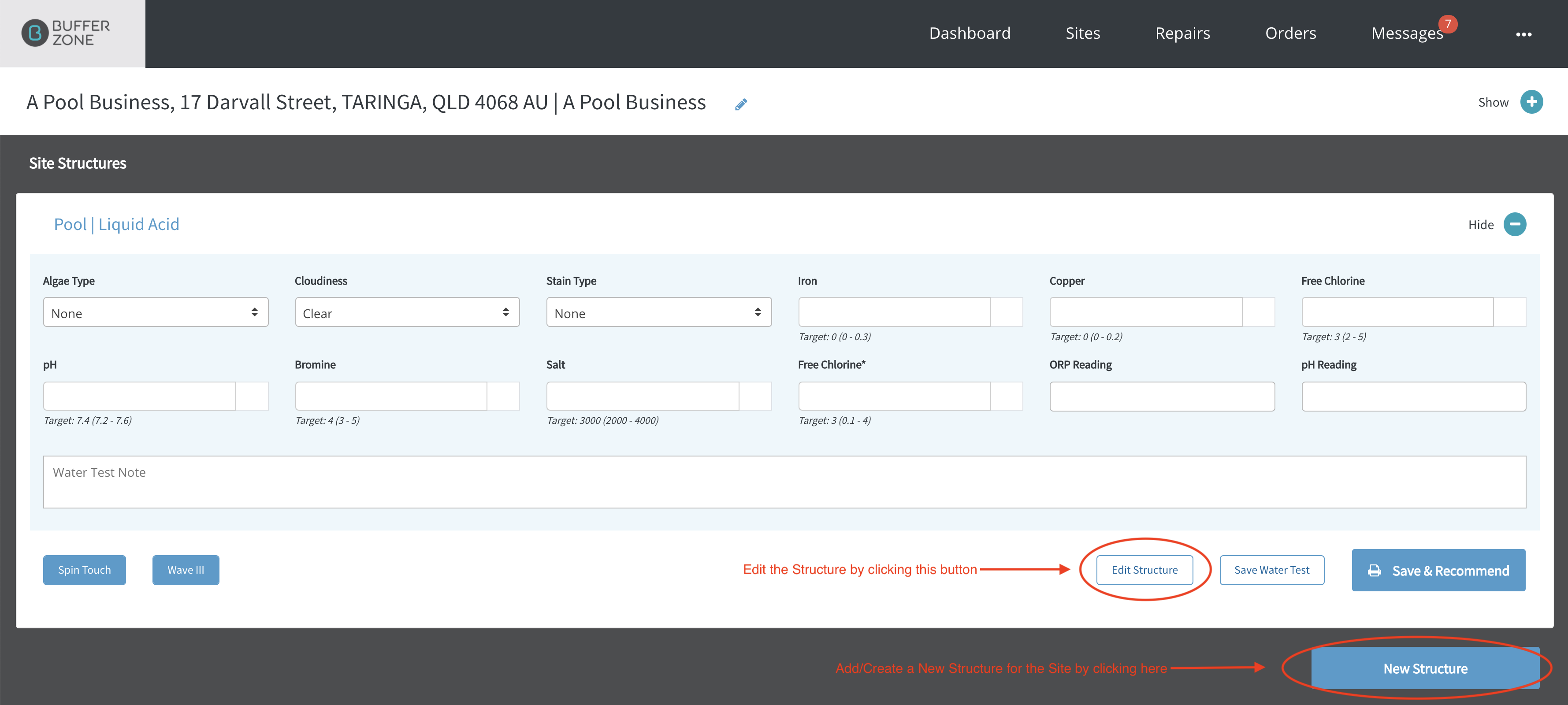Screen dimensions: 1568x705
Task: Create a New Structure
Action: tap(1425, 668)
